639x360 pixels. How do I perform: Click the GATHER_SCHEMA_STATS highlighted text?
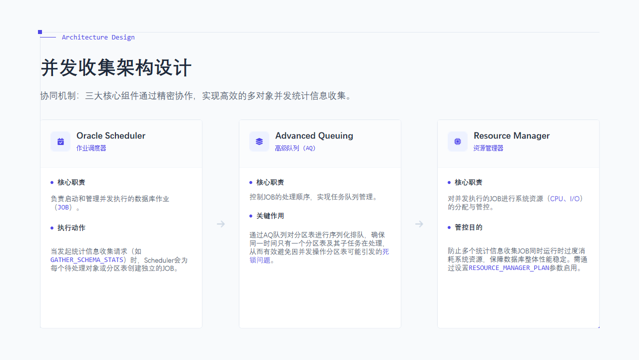pyautogui.click(x=87, y=260)
